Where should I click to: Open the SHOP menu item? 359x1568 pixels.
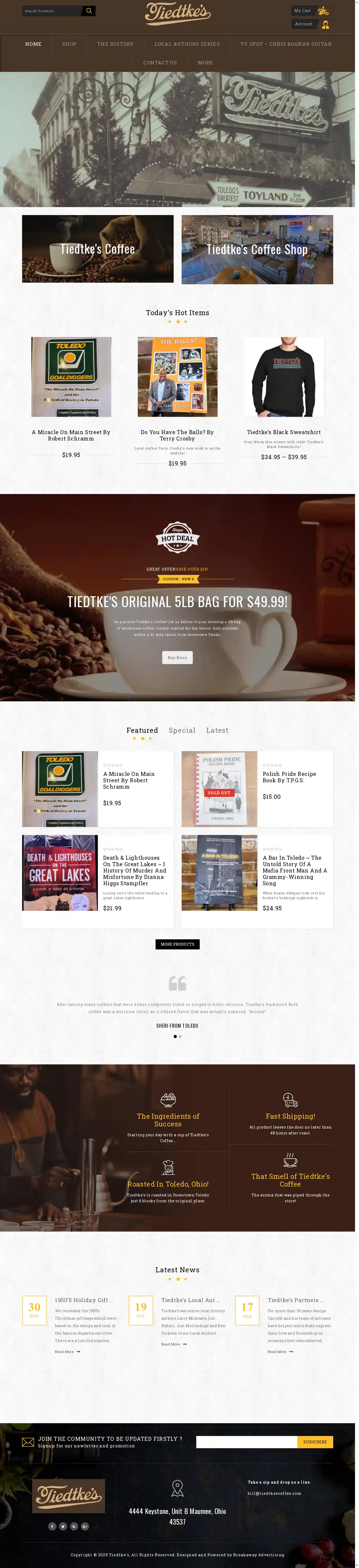69,44
